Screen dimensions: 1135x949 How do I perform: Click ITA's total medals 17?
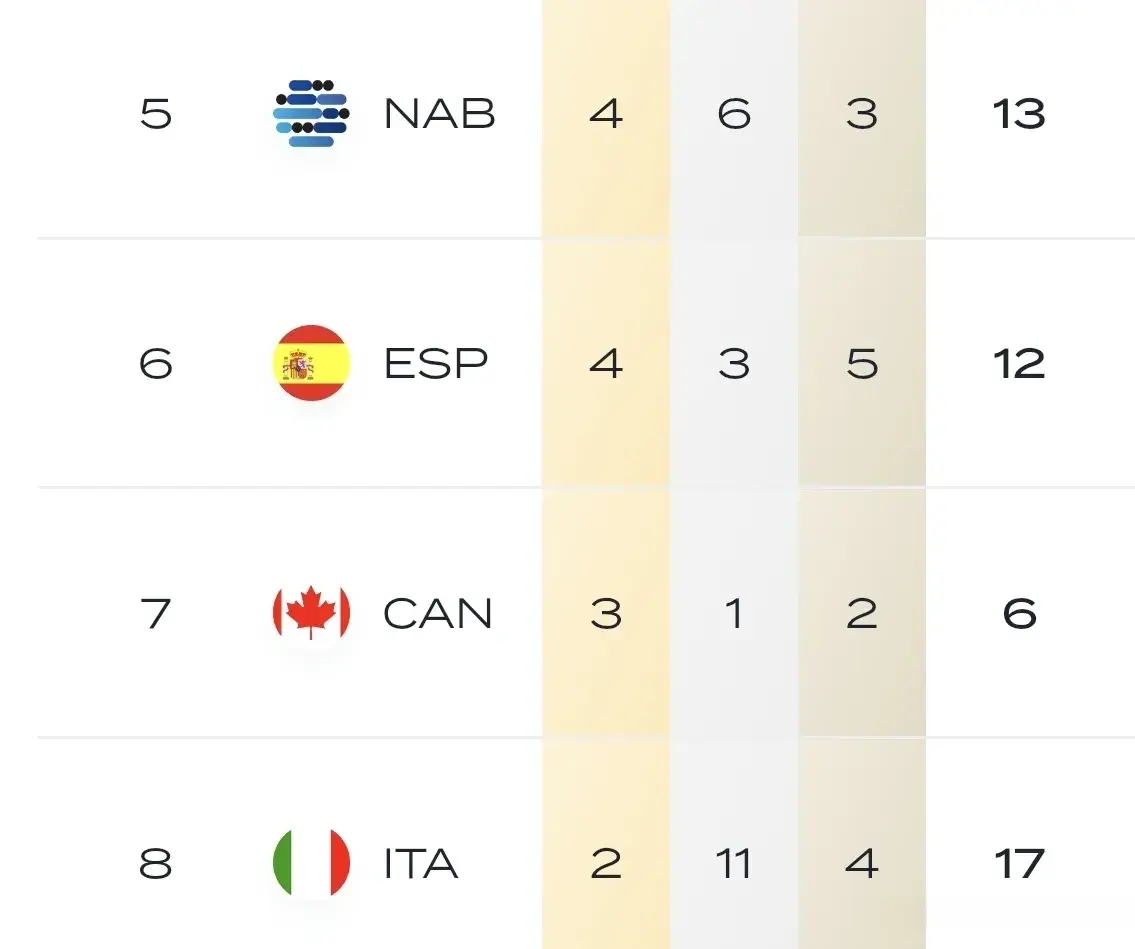[x=1019, y=864]
